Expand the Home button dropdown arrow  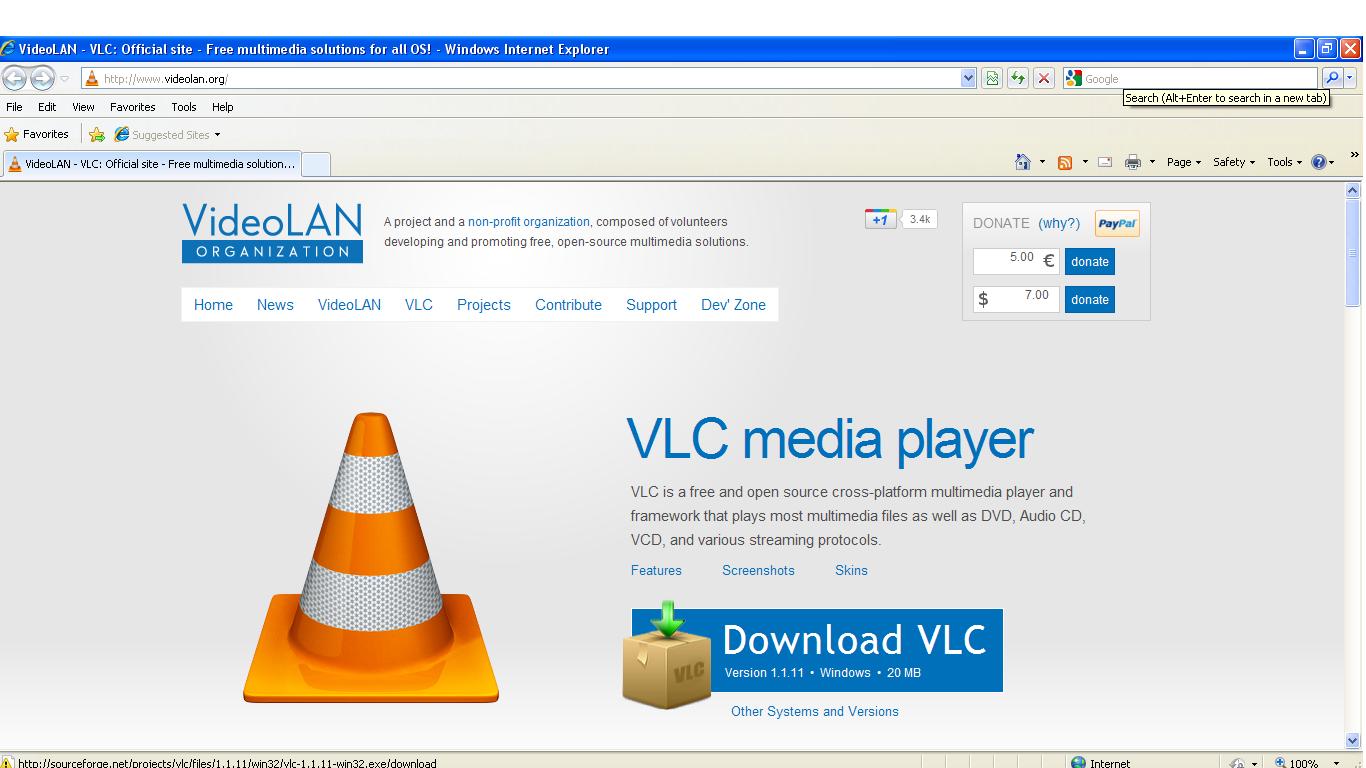(x=1042, y=162)
